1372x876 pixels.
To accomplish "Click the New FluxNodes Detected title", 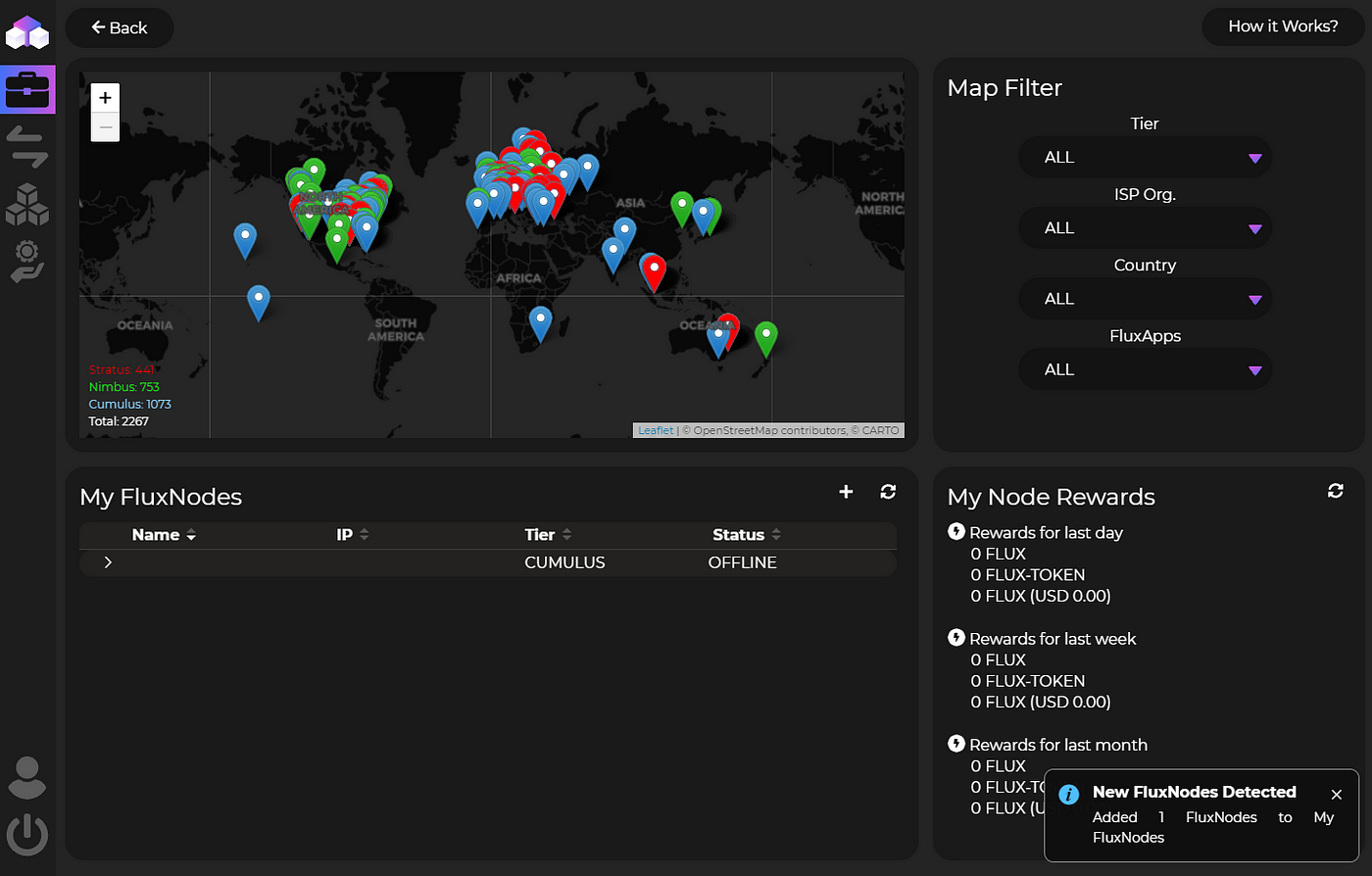I will [x=1195, y=792].
